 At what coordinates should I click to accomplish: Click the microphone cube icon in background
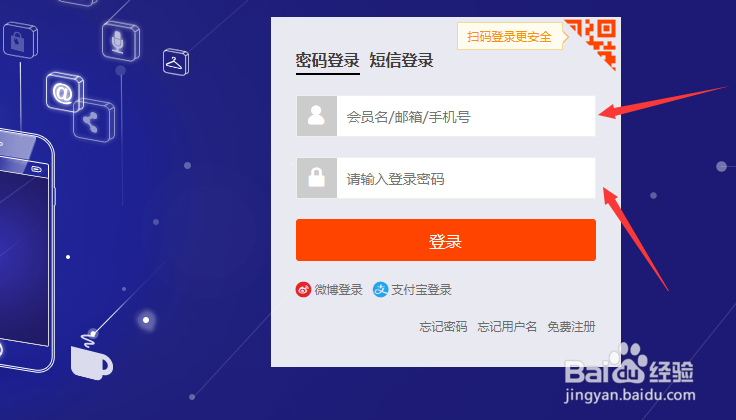121,41
